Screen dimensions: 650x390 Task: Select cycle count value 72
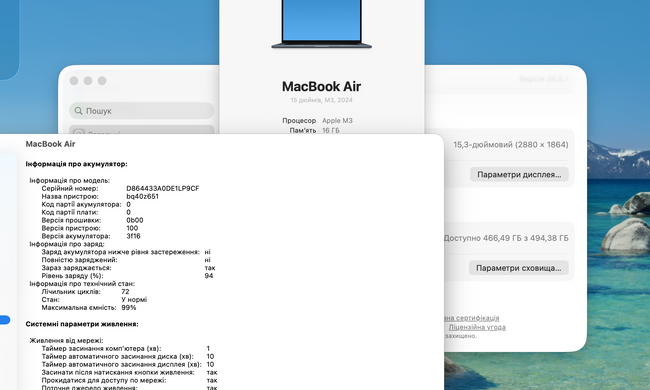click(x=125, y=291)
